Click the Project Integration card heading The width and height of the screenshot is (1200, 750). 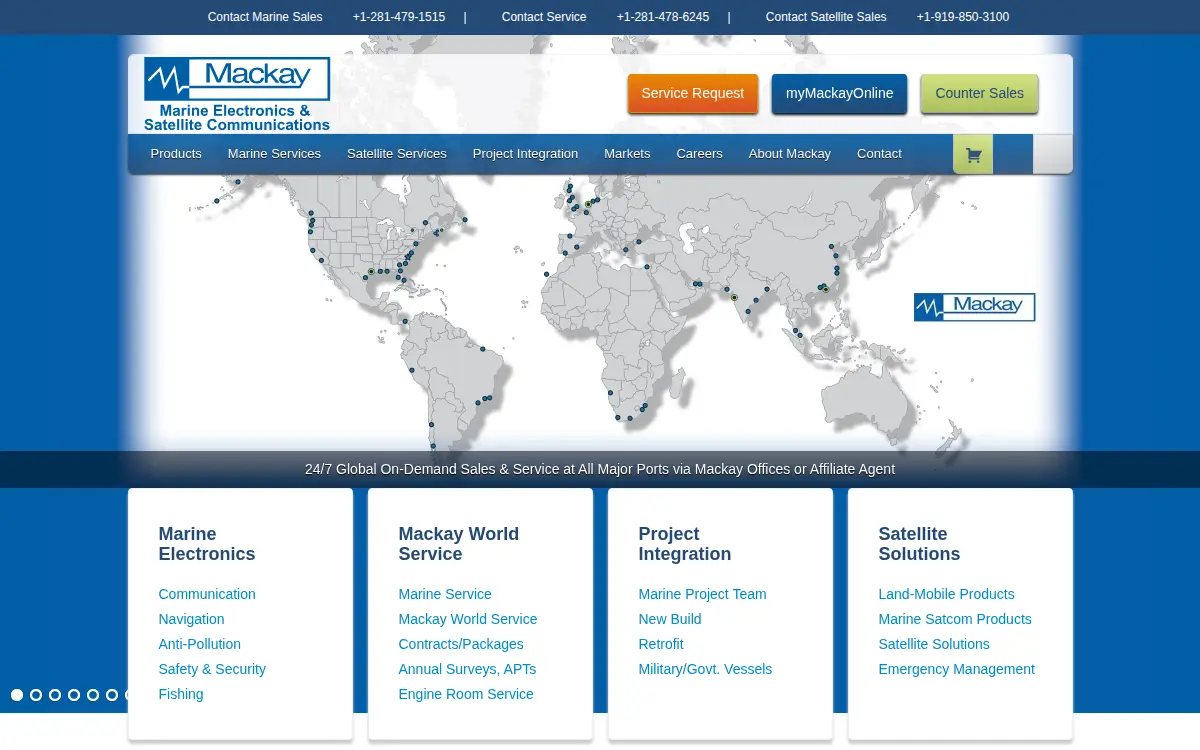click(685, 544)
